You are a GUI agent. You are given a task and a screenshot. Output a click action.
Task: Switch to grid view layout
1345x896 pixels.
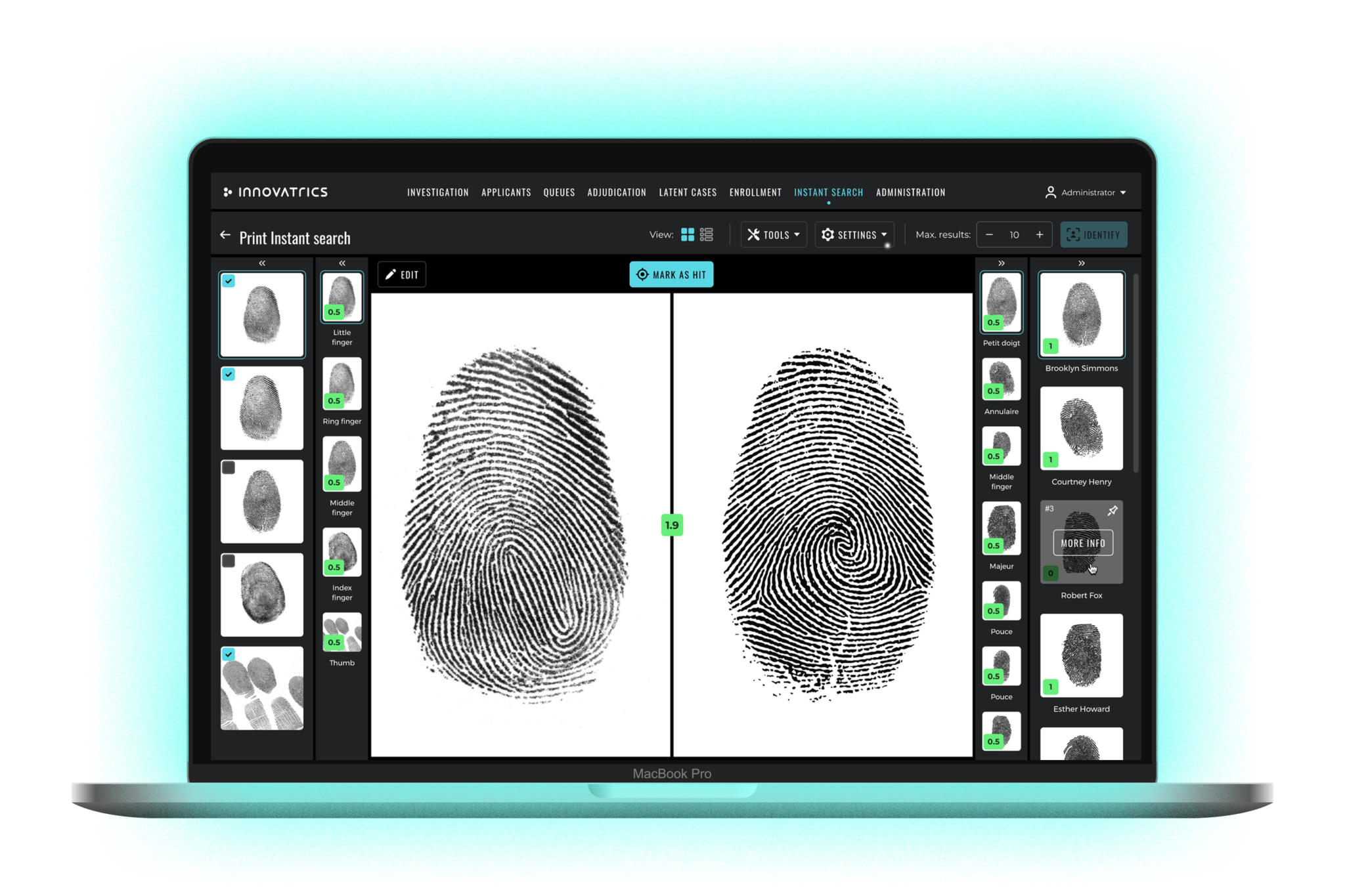688,234
